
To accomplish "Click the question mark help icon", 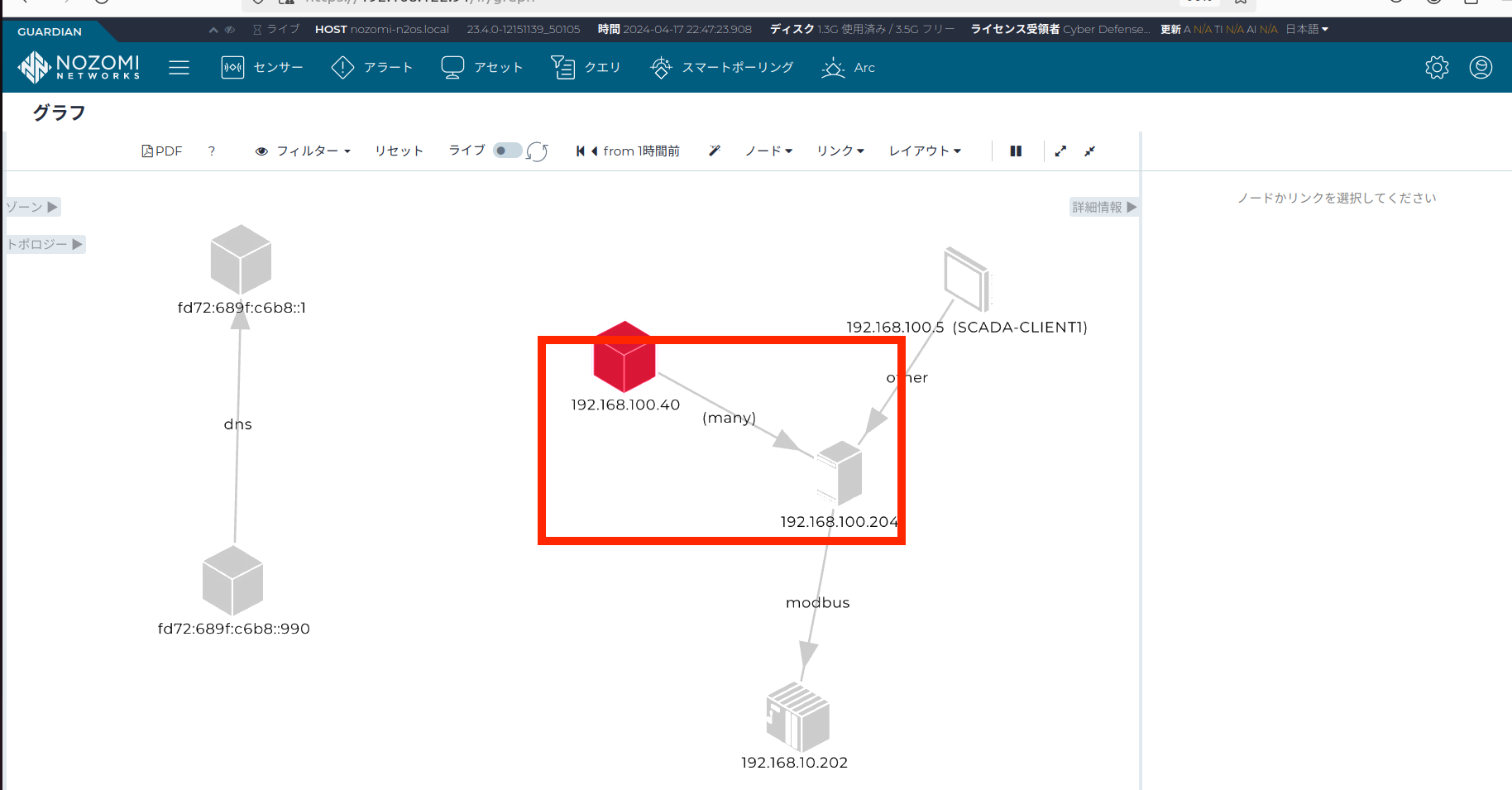I will click(212, 151).
